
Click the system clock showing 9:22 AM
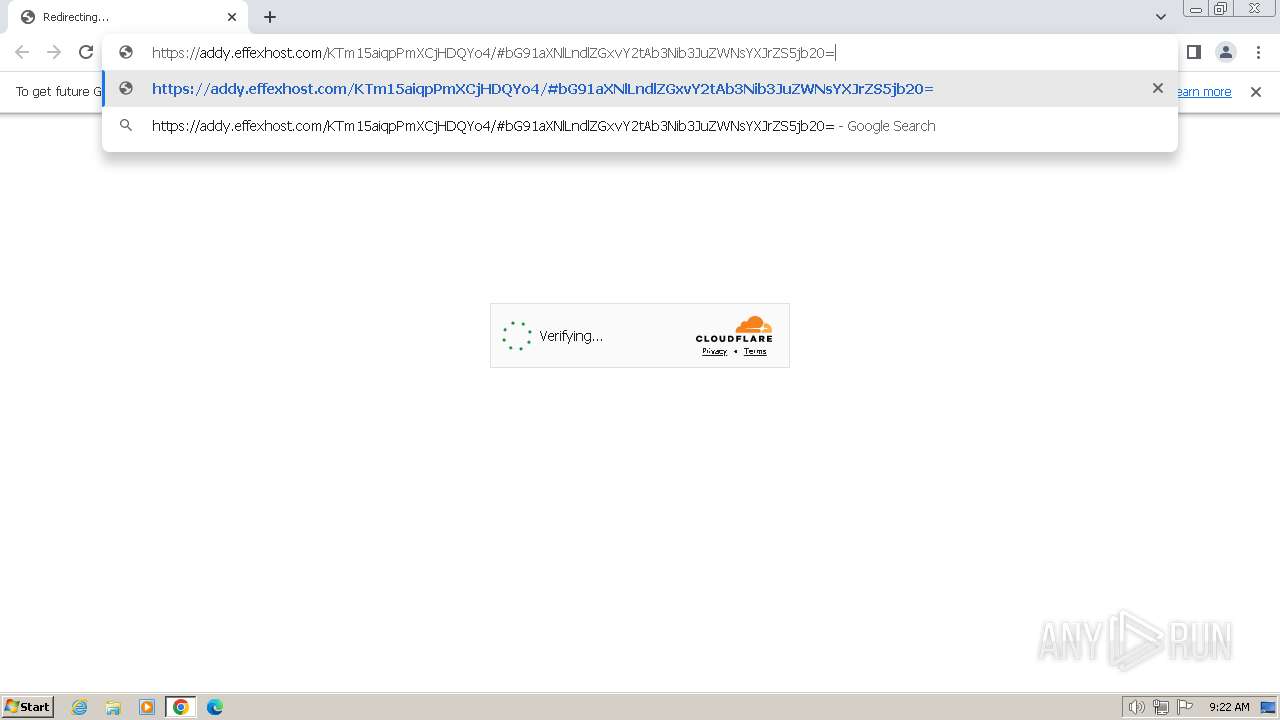[1229, 707]
